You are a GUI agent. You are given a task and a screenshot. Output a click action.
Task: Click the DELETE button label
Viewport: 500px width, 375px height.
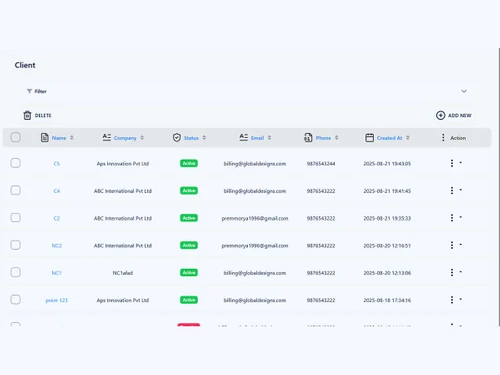coord(43,116)
